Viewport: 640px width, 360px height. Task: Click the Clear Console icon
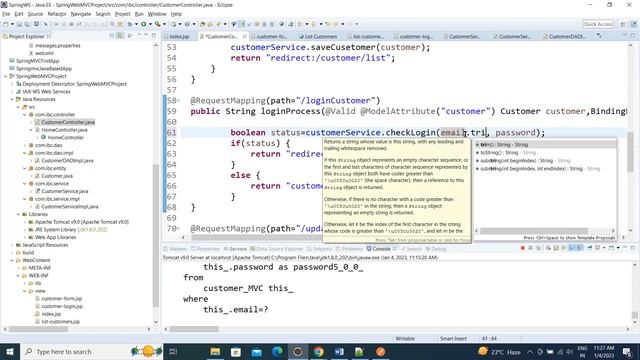pos(548,248)
